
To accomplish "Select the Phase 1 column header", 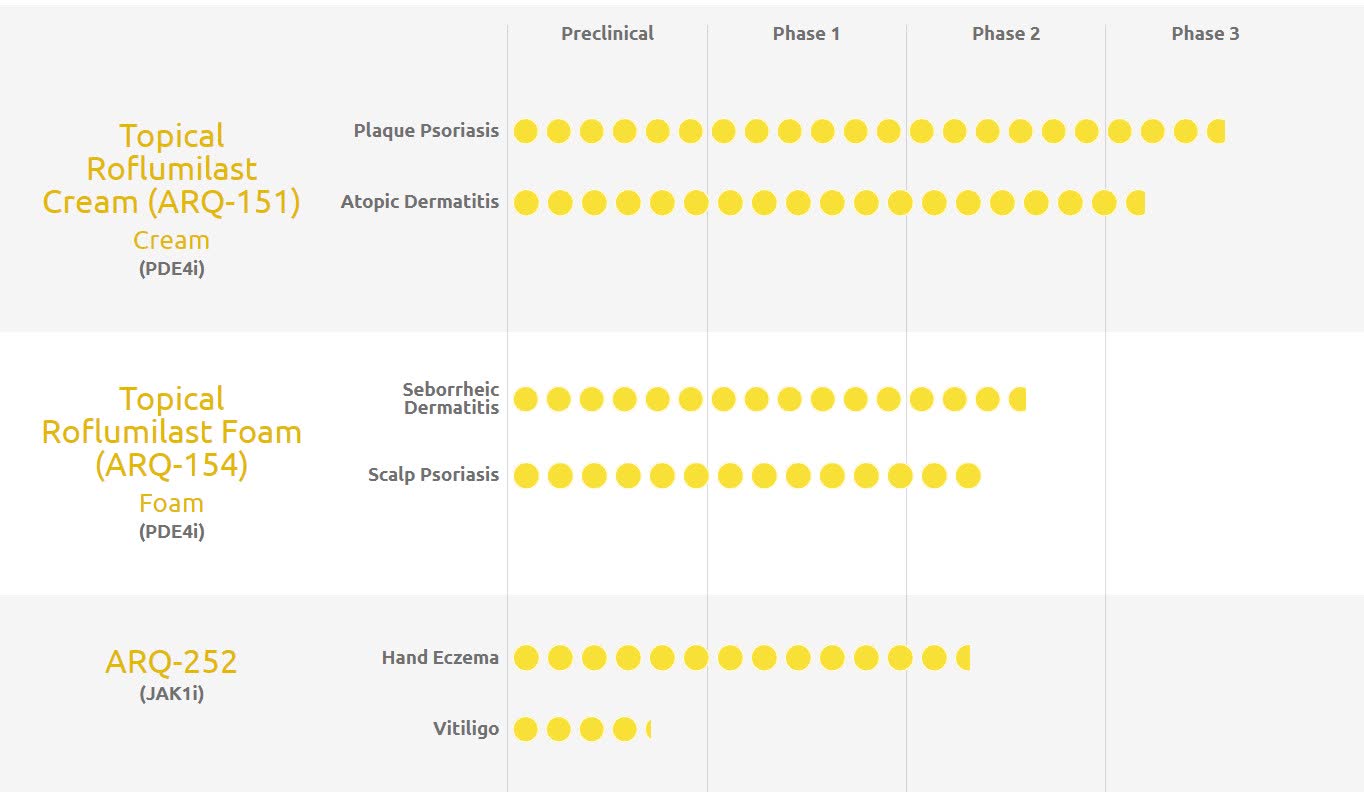I will pyautogui.click(x=806, y=34).
